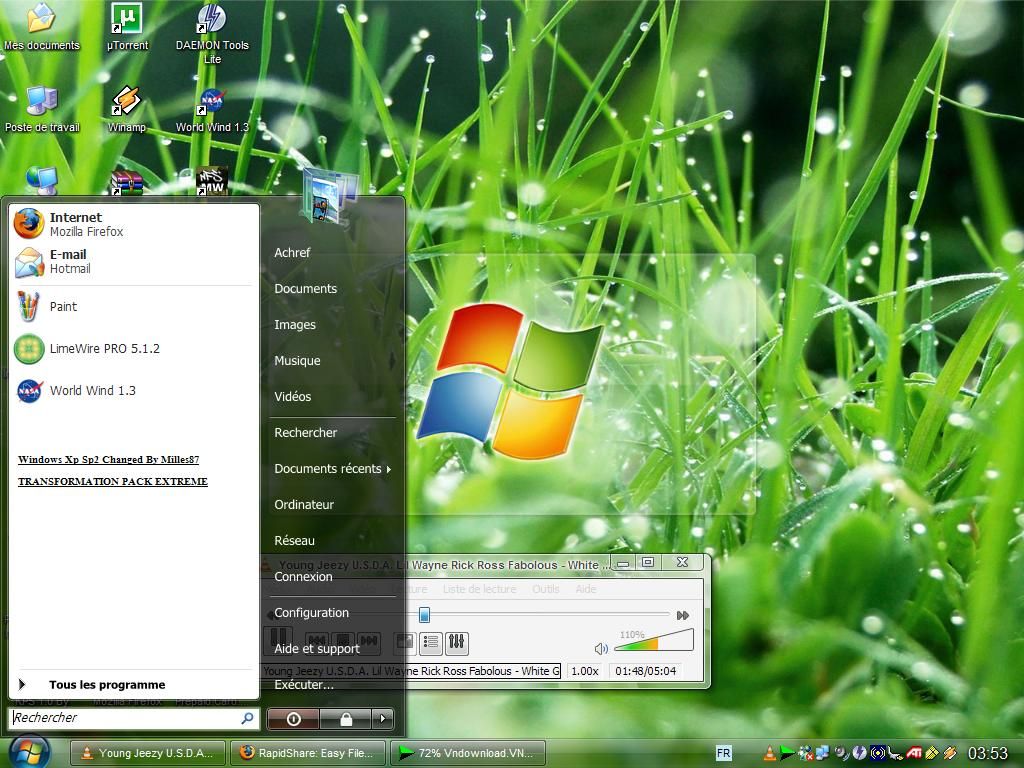This screenshot has height=768, width=1024.
Task: Open Vidéos in start menu
Action: [x=293, y=396]
